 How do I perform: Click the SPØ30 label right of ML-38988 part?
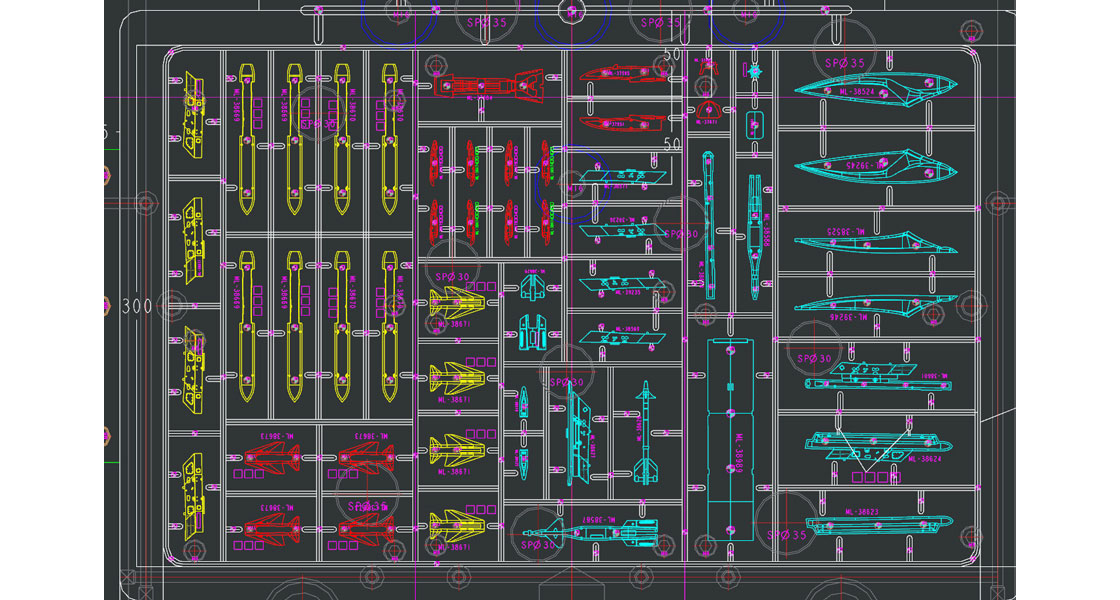coord(814,359)
